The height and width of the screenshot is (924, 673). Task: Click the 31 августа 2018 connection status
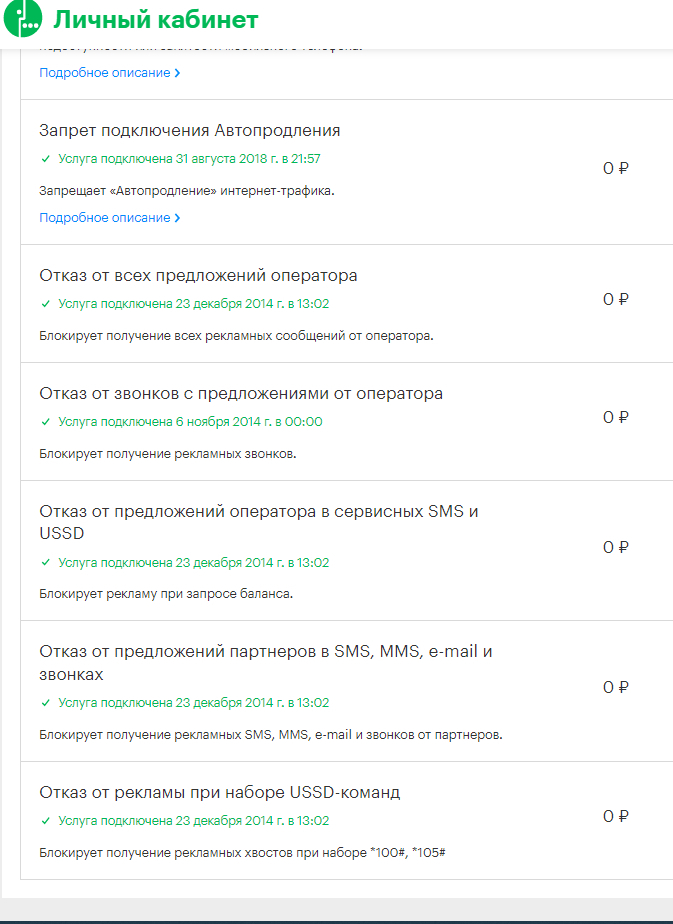click(x=189, y=159)
